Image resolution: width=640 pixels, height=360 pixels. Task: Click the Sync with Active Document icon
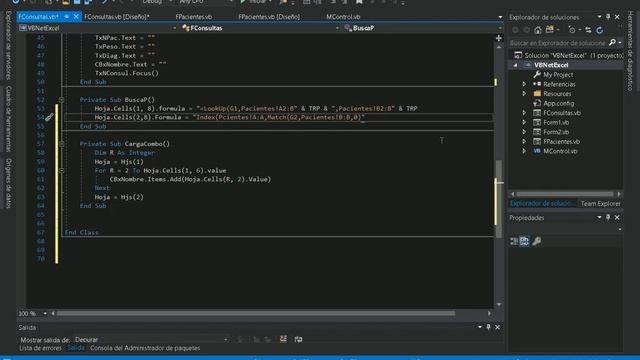coord(588,30)
